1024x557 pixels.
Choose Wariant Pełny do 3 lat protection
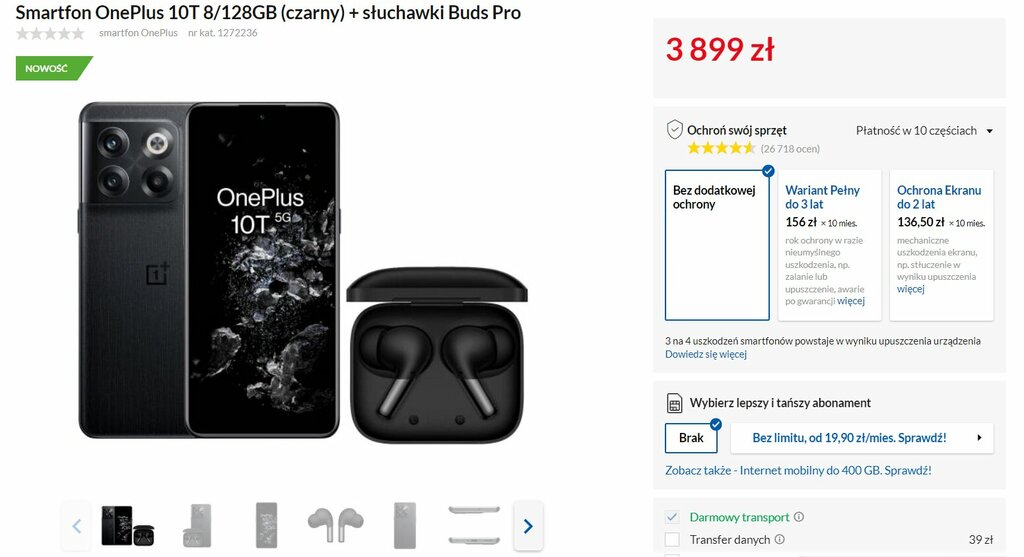coord(829,245)
